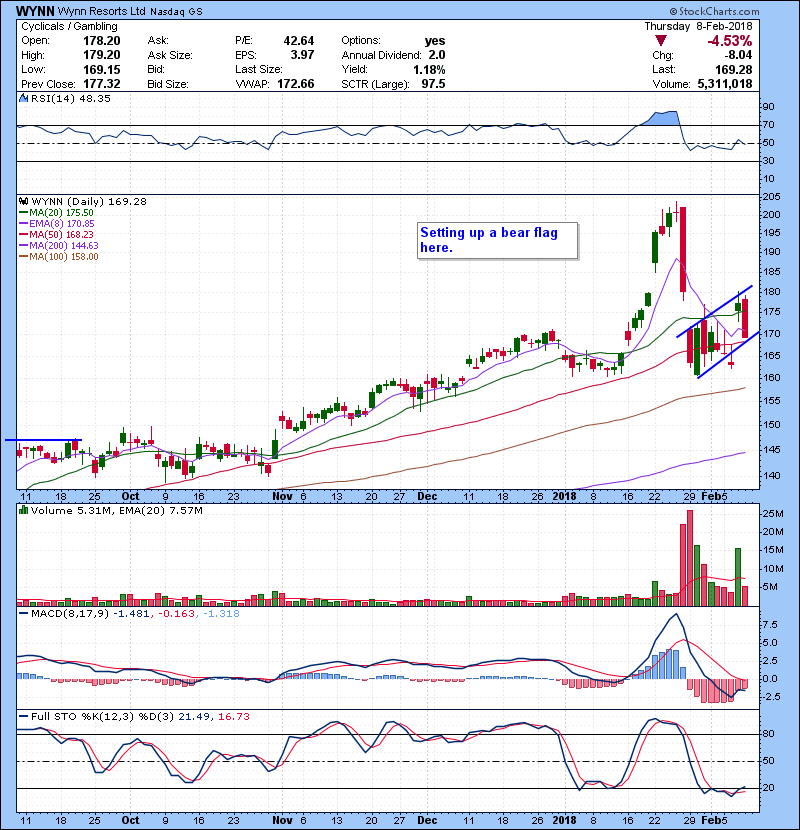Click the date Thursday 8-Feb-2018
Viewport: 800px width, 830px height.
point(698,26)
